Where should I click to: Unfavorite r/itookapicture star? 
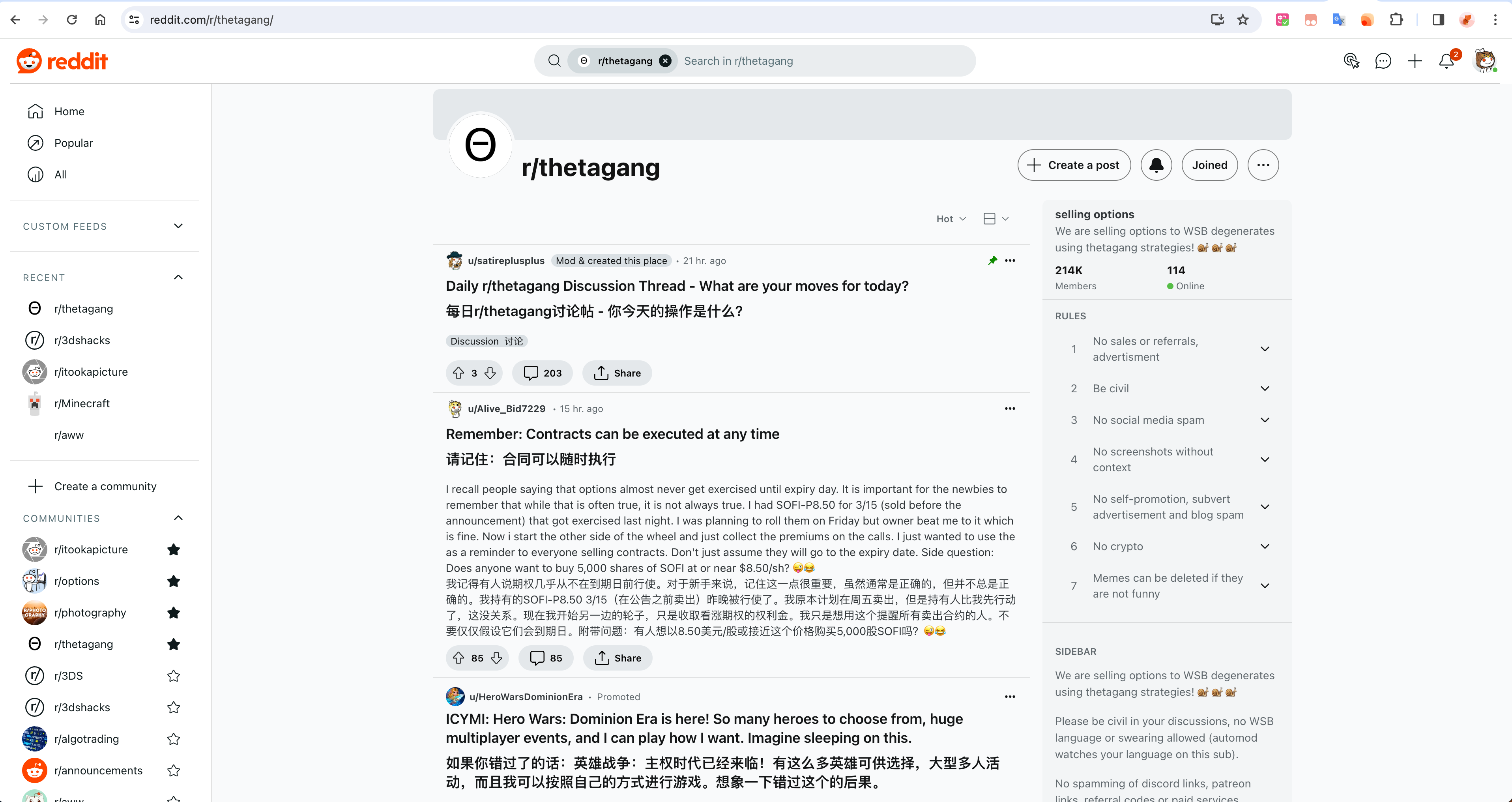[173, 549]
